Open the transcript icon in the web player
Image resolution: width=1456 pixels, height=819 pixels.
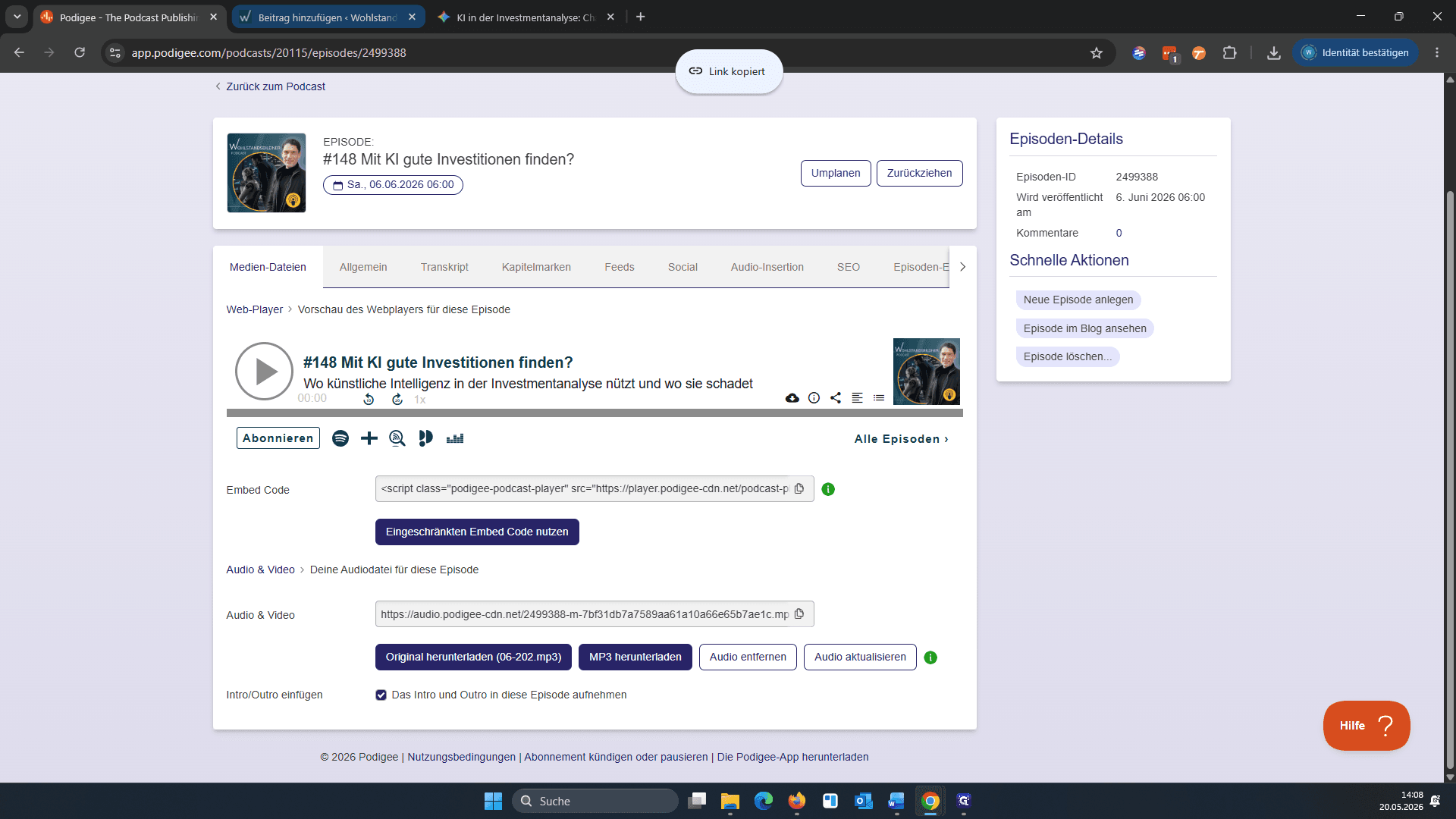(857, 398)
